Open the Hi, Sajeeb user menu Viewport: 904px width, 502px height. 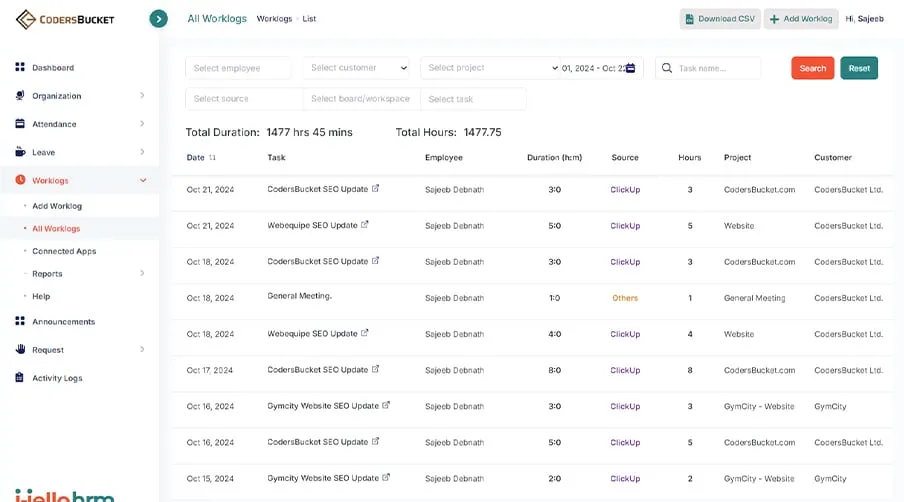pyautogui.click(x=864, y=19)
